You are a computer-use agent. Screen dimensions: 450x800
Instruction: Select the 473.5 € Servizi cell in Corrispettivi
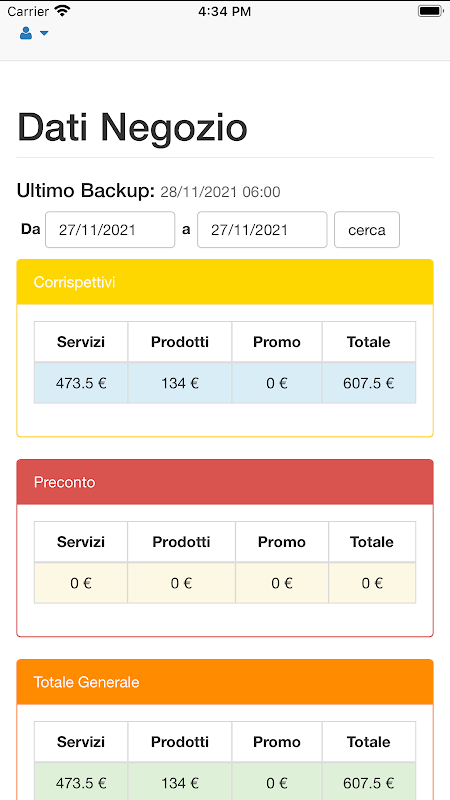coord(81,383)
